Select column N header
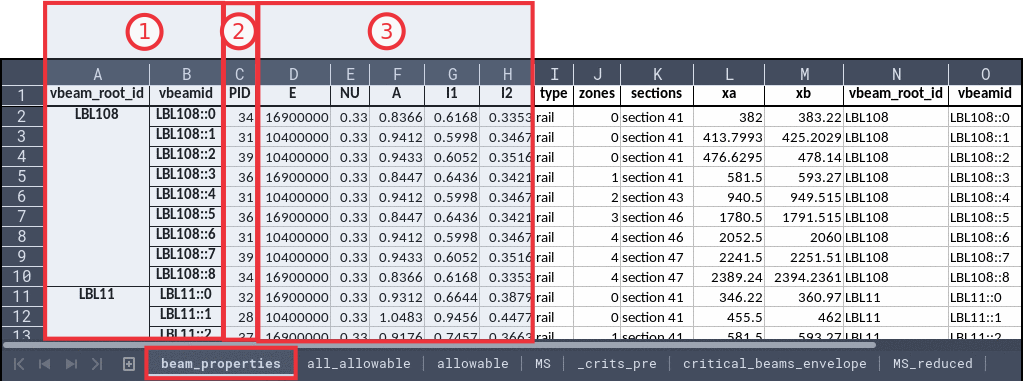 [896, 74]
